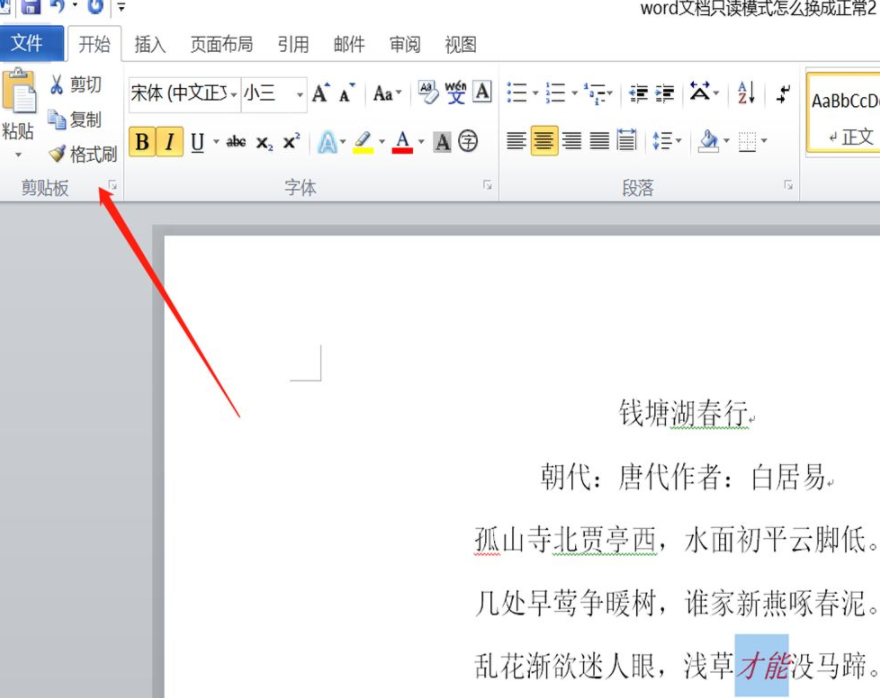Toggle strikethrough formatting
Screen dimensions: 880x698
[236, 142]
